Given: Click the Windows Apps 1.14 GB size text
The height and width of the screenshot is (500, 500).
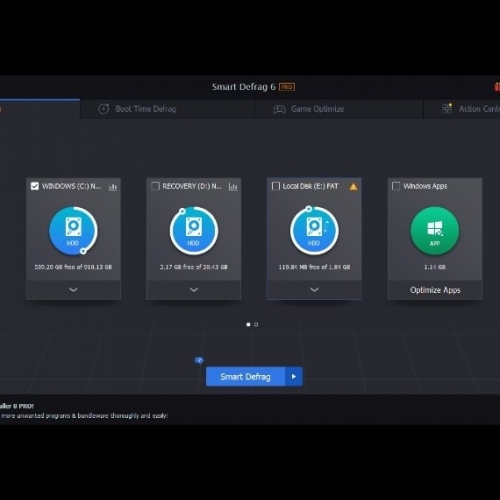Looking at the screenshot, I should point(435,267).
